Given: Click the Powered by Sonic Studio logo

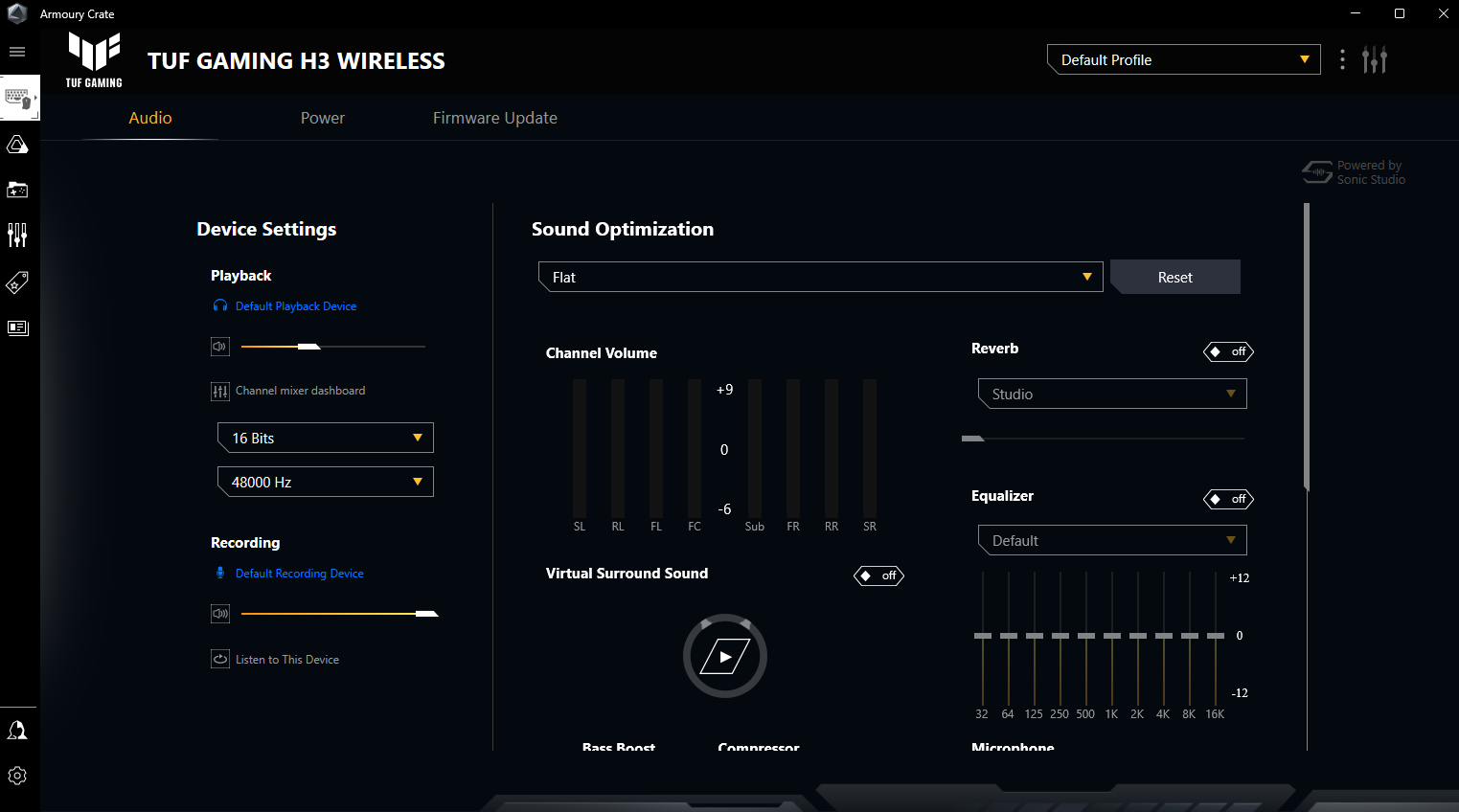Looking at the screenshot, I should click(x=1354, y=172).
